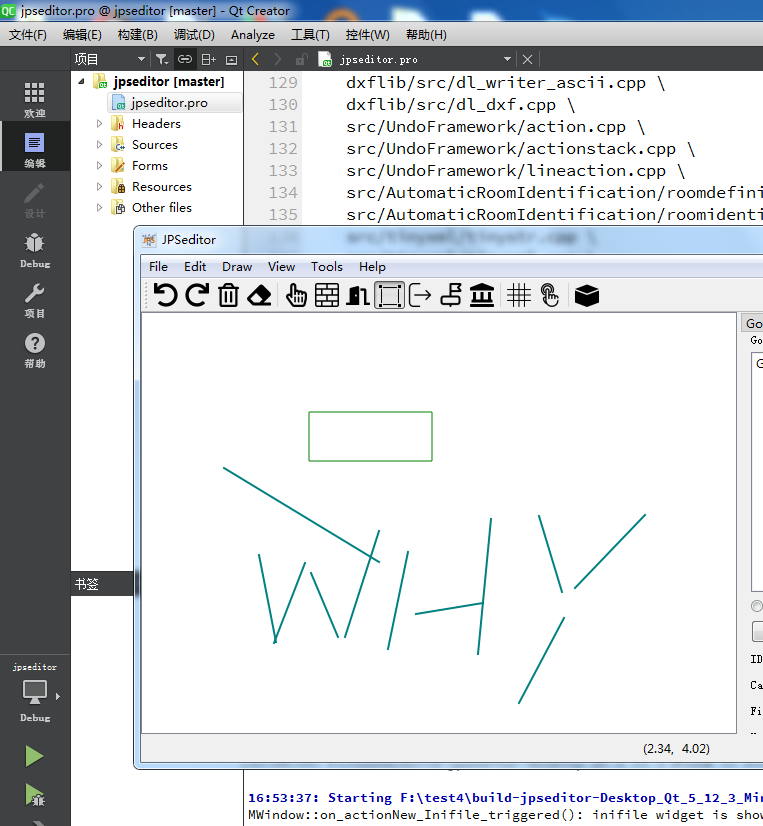Click the green rectangle on canvas

(370, 437)
